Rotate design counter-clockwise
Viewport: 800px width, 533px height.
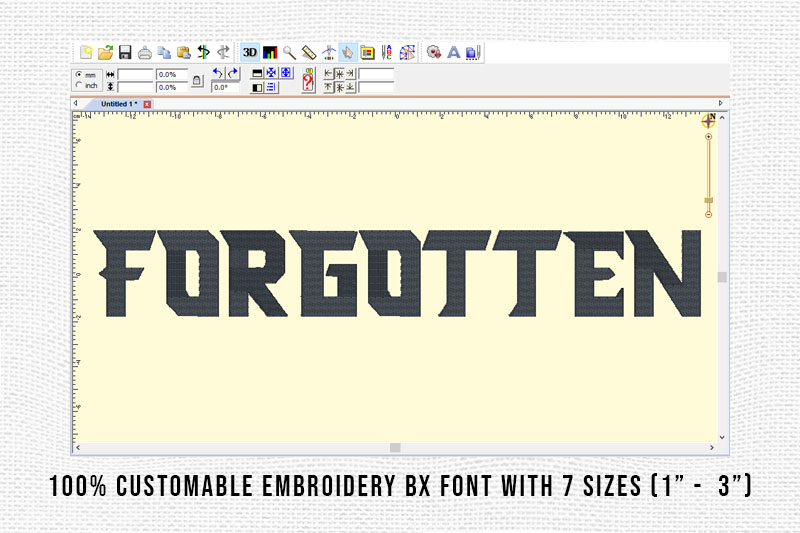pyautogui.click(x=218, y=73)
